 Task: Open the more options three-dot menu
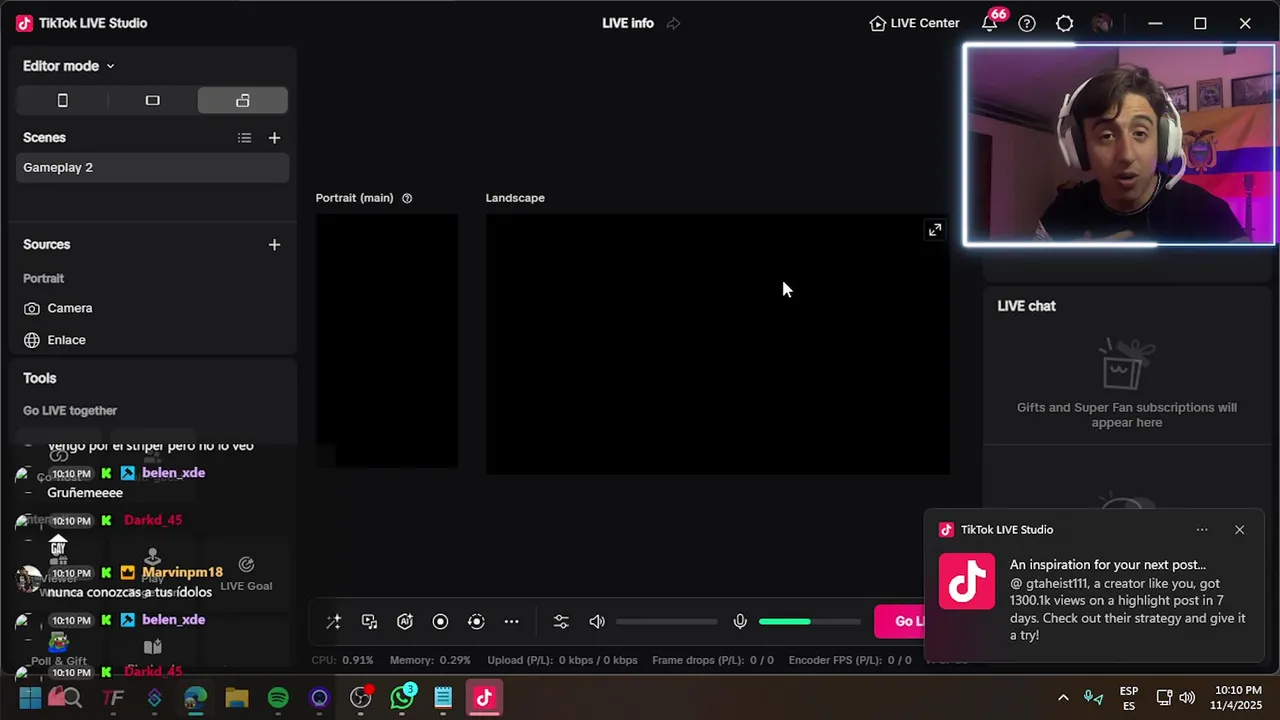coord(511,622)
